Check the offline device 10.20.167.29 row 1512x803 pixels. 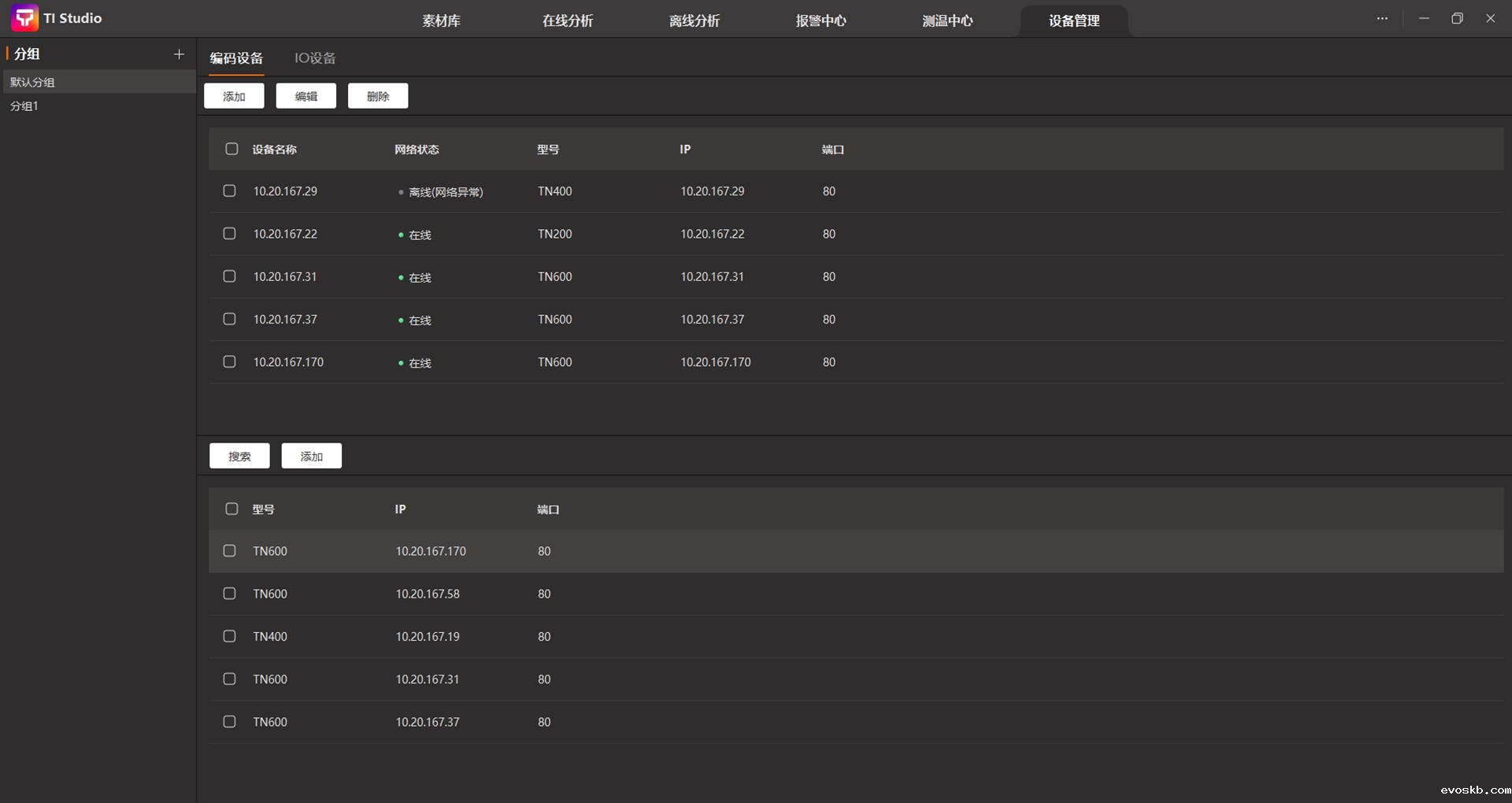229,191
